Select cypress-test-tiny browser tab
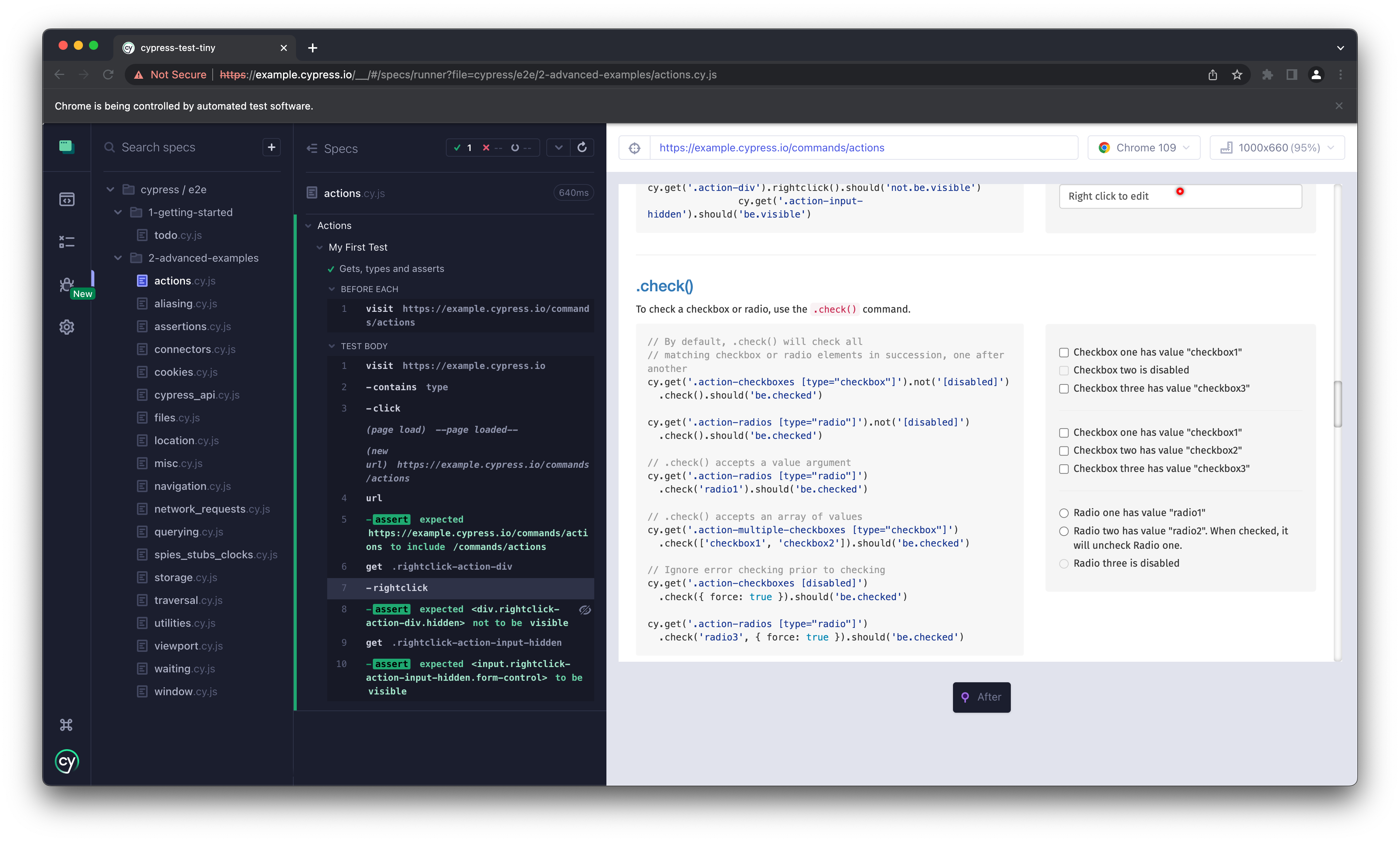The height and width of the screenshot is (842, 1400). pyautogui.click(x=205, y=48)
